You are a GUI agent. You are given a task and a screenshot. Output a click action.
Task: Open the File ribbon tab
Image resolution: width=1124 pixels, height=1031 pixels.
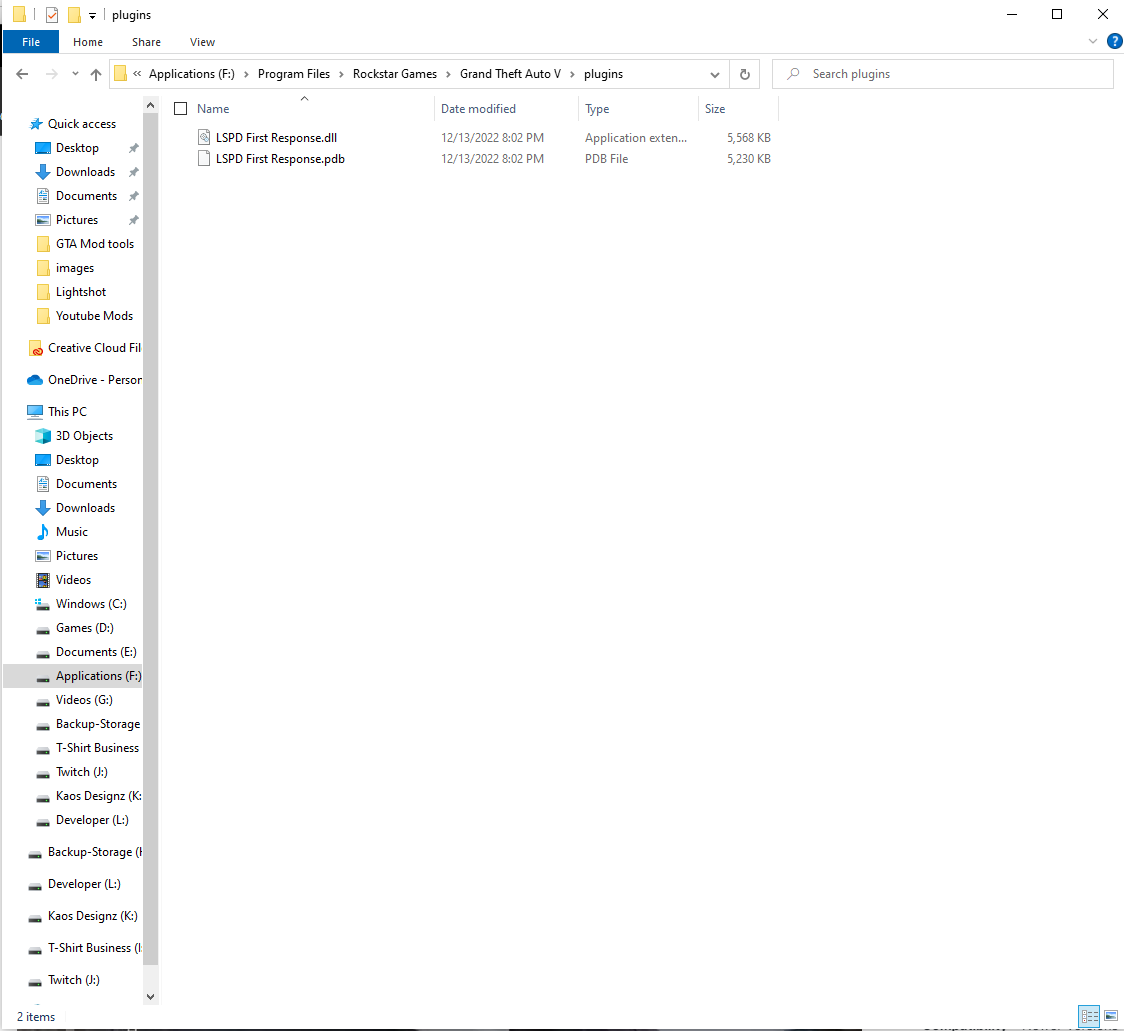tap(31, 42)
